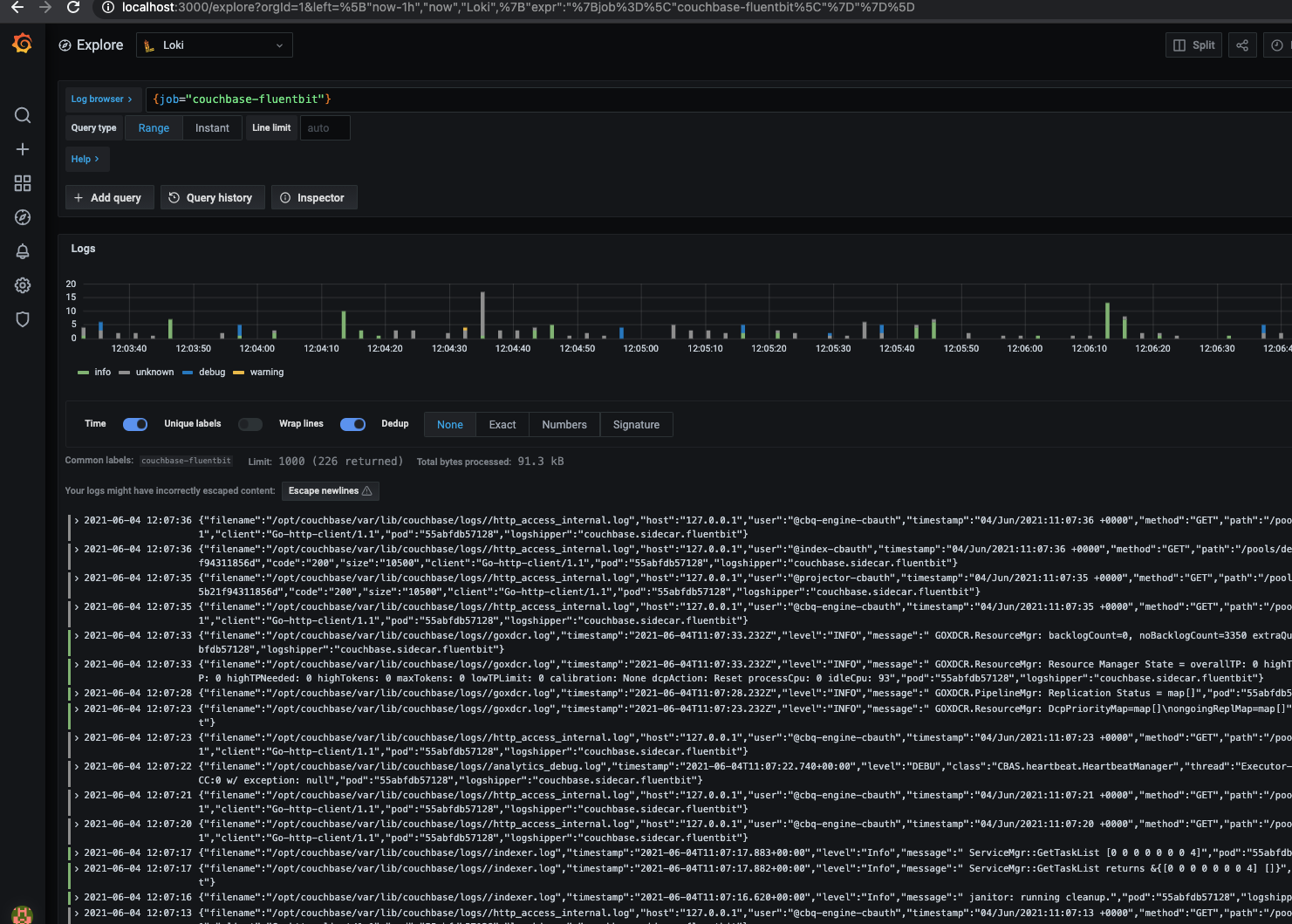Click the couchbase-fluentbit common label

tap(186, 461)
